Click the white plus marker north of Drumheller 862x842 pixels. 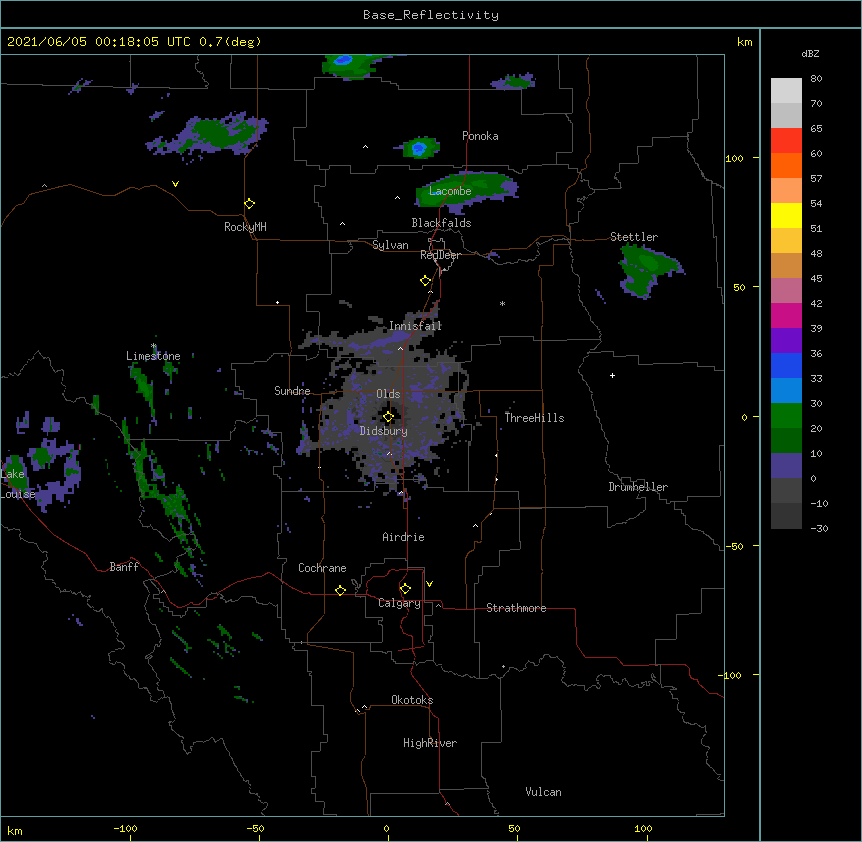tap(612, 375)
